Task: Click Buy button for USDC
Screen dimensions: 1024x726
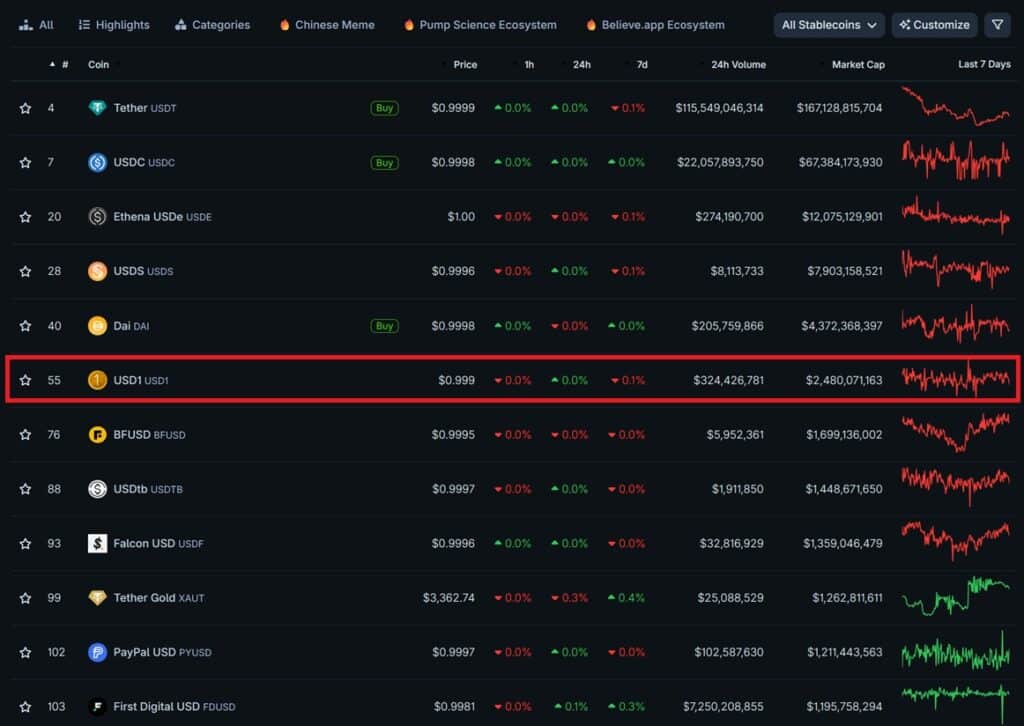Action: pos(385,163)
